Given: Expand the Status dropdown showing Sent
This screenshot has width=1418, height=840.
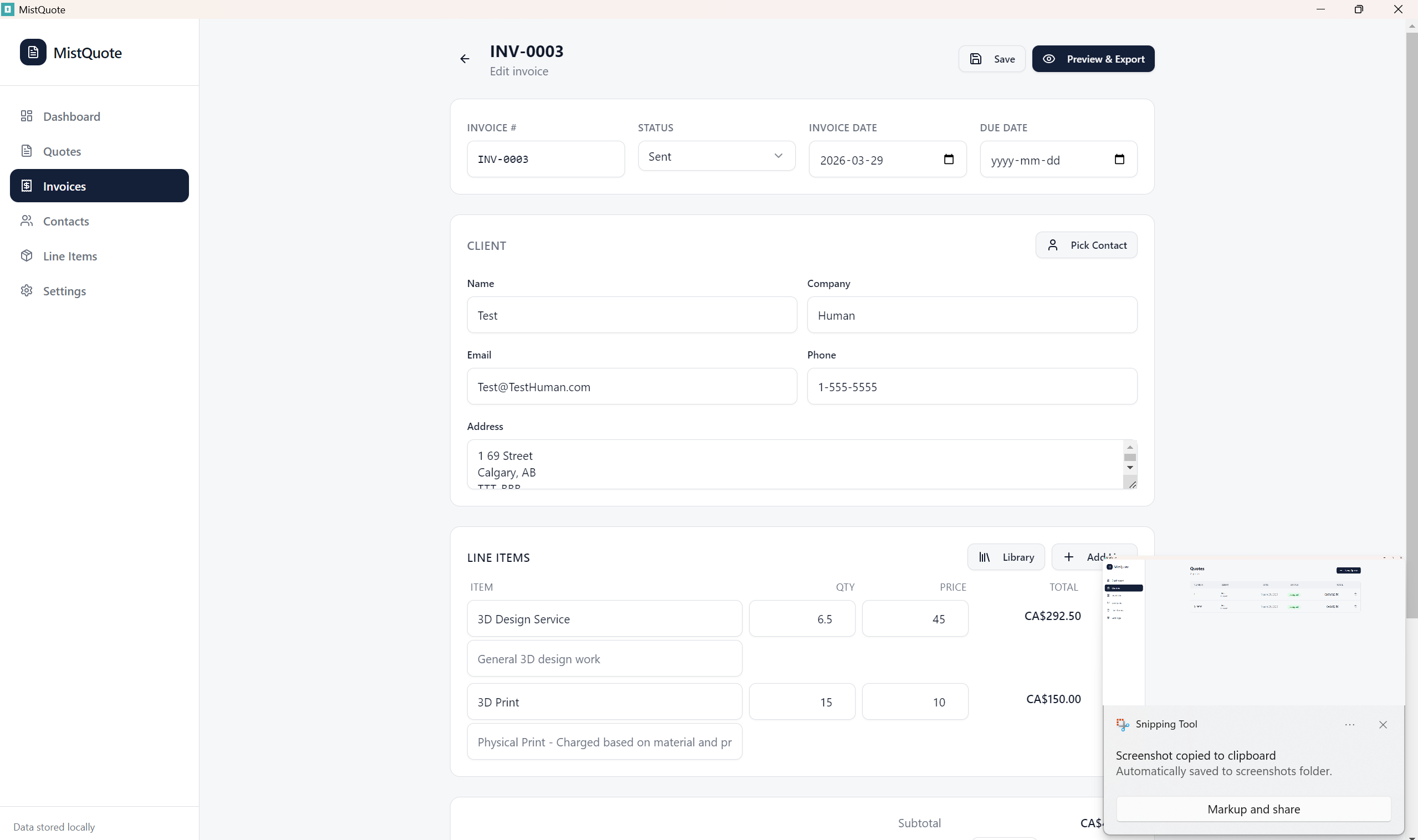Looking at the screenshot, I should click(x=716, y=156).
